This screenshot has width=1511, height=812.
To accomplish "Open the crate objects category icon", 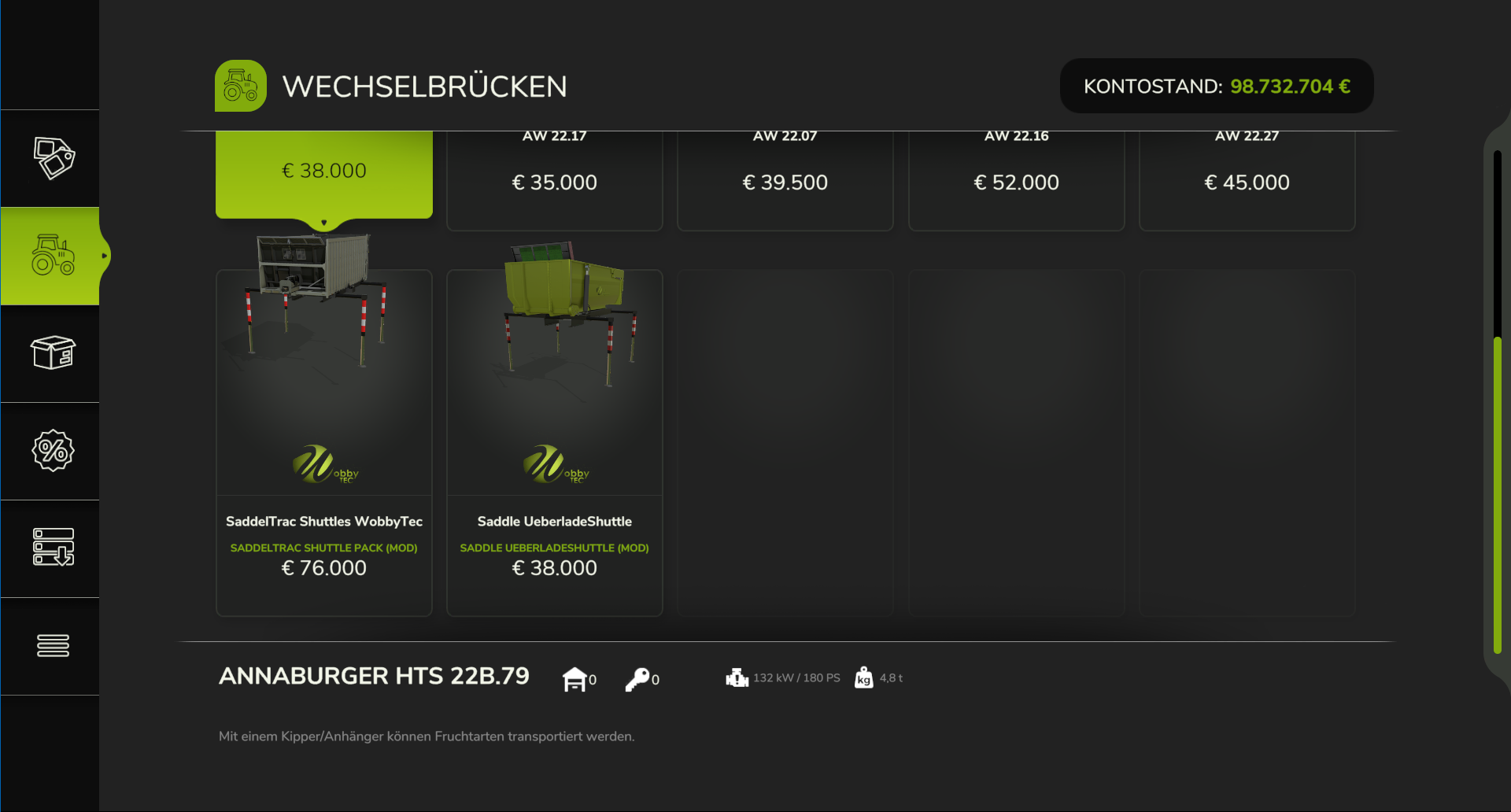I will coord(53,352).
